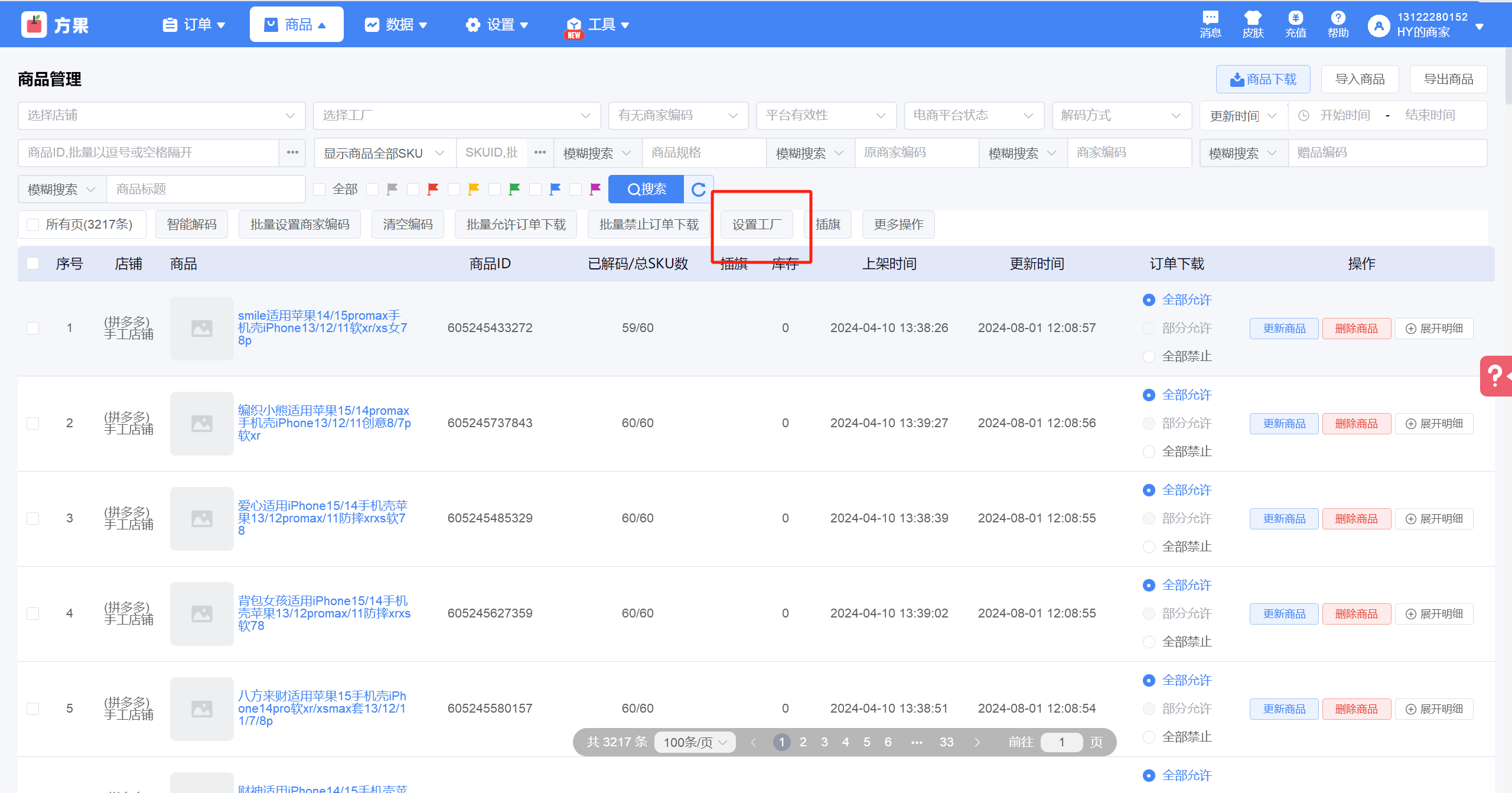The height and width of the screenshot is (793, 1512).
Task: Click the 设置工厂 button
Action: [x=757, y=225]
